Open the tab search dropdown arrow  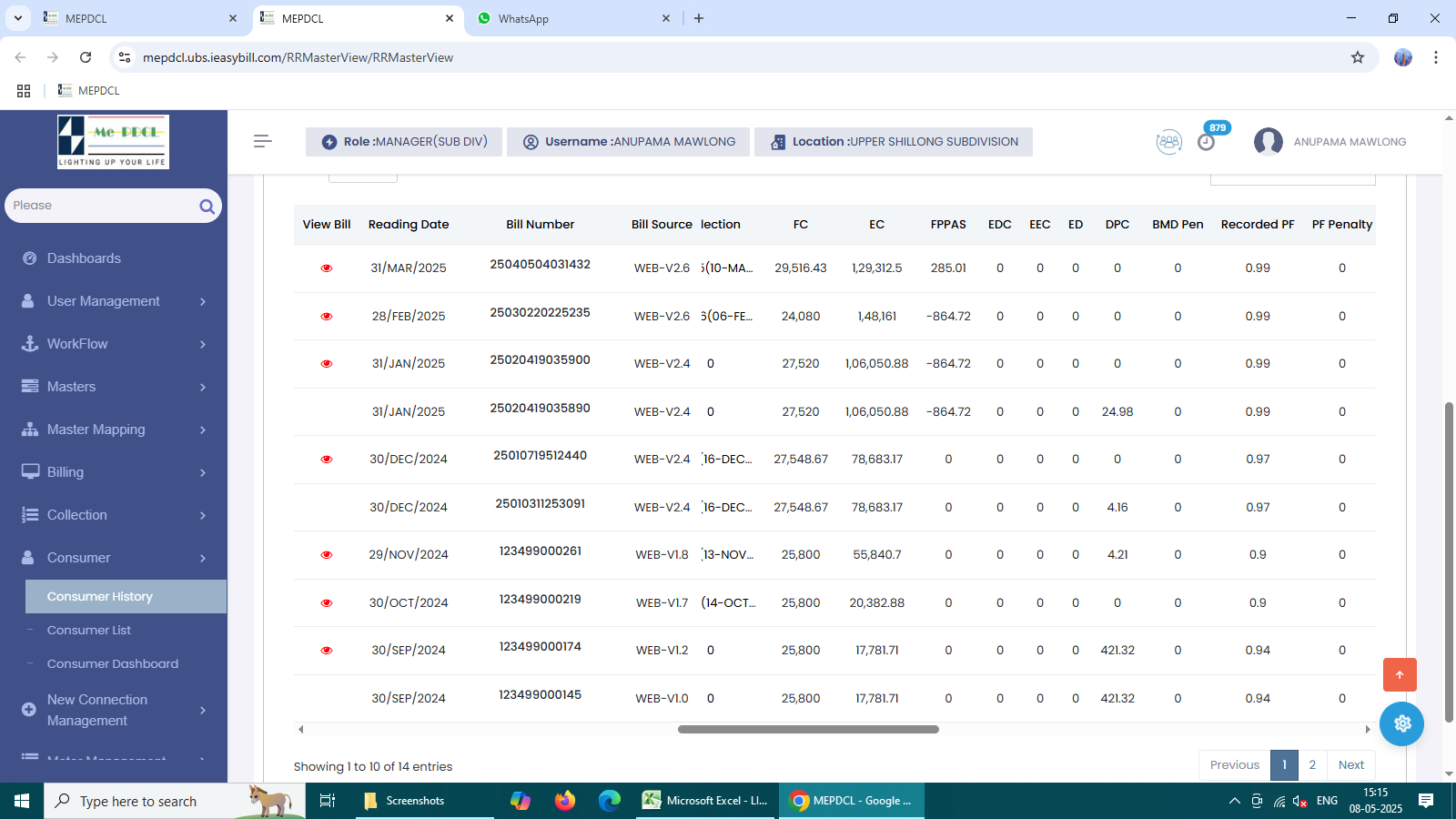click(x=18, y=18)
